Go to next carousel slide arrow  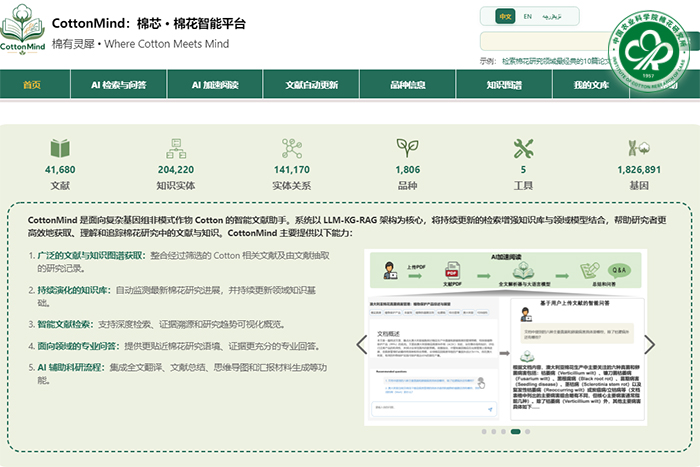coord(650,344)
